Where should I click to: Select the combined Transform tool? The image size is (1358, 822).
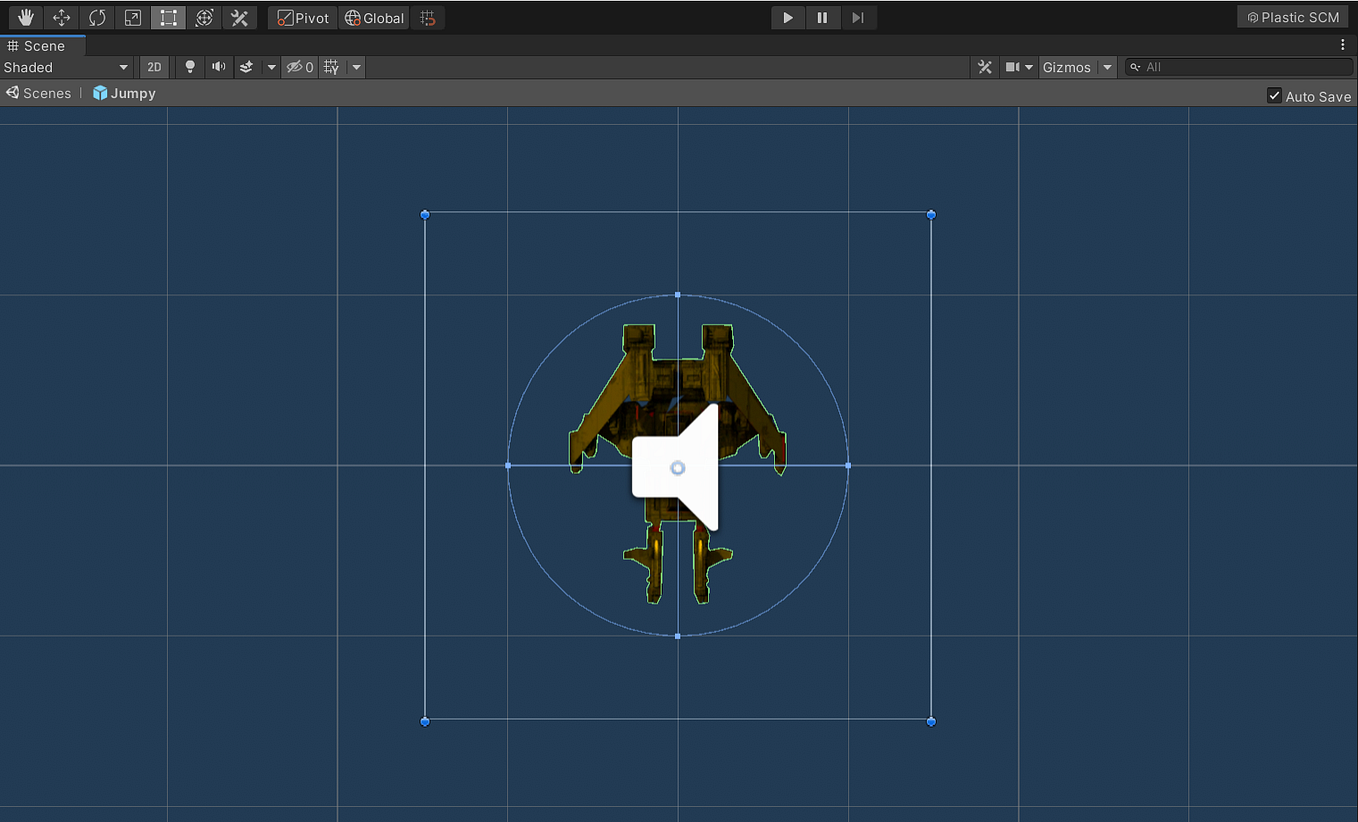(203, 17)
